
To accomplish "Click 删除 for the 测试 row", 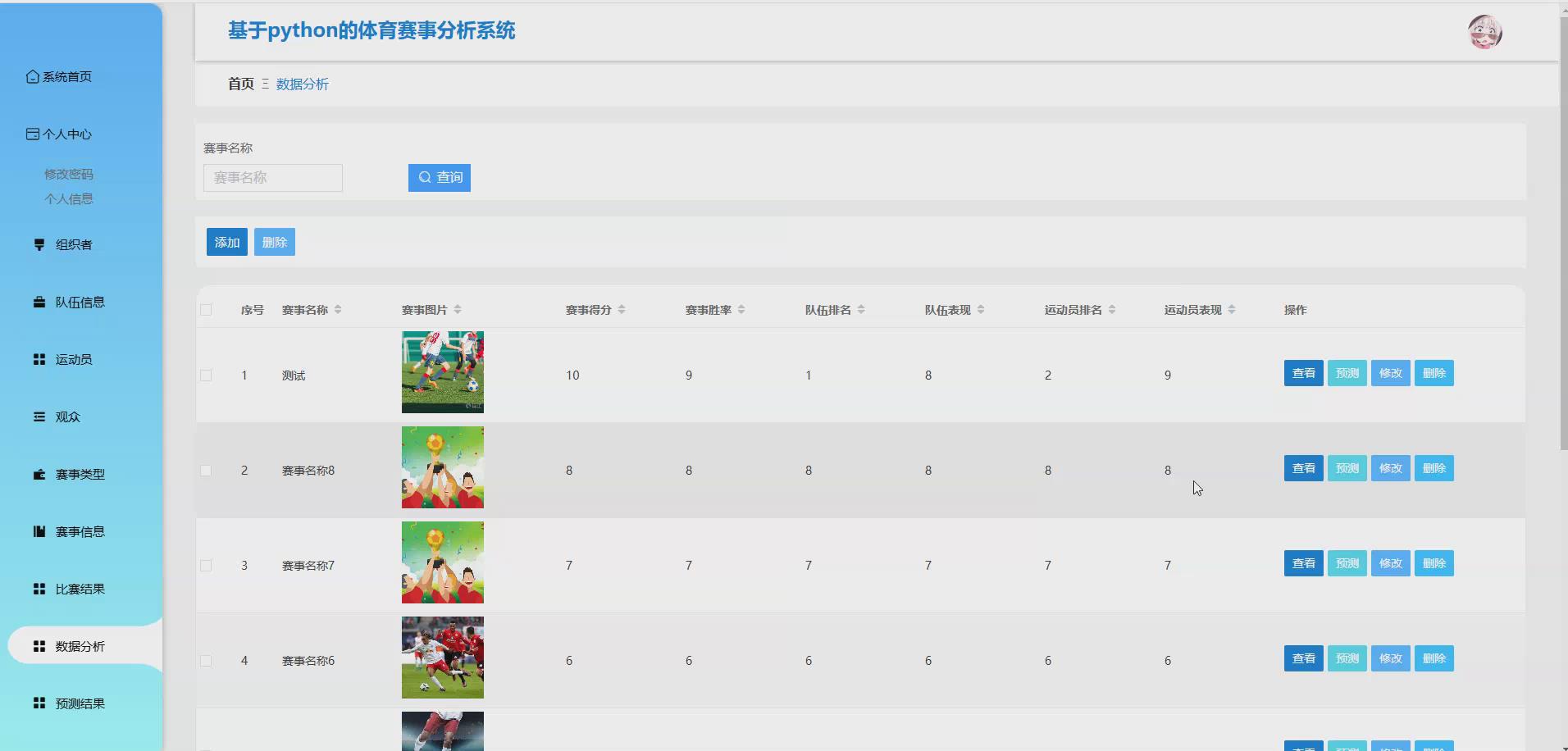I will (1434, 373).
